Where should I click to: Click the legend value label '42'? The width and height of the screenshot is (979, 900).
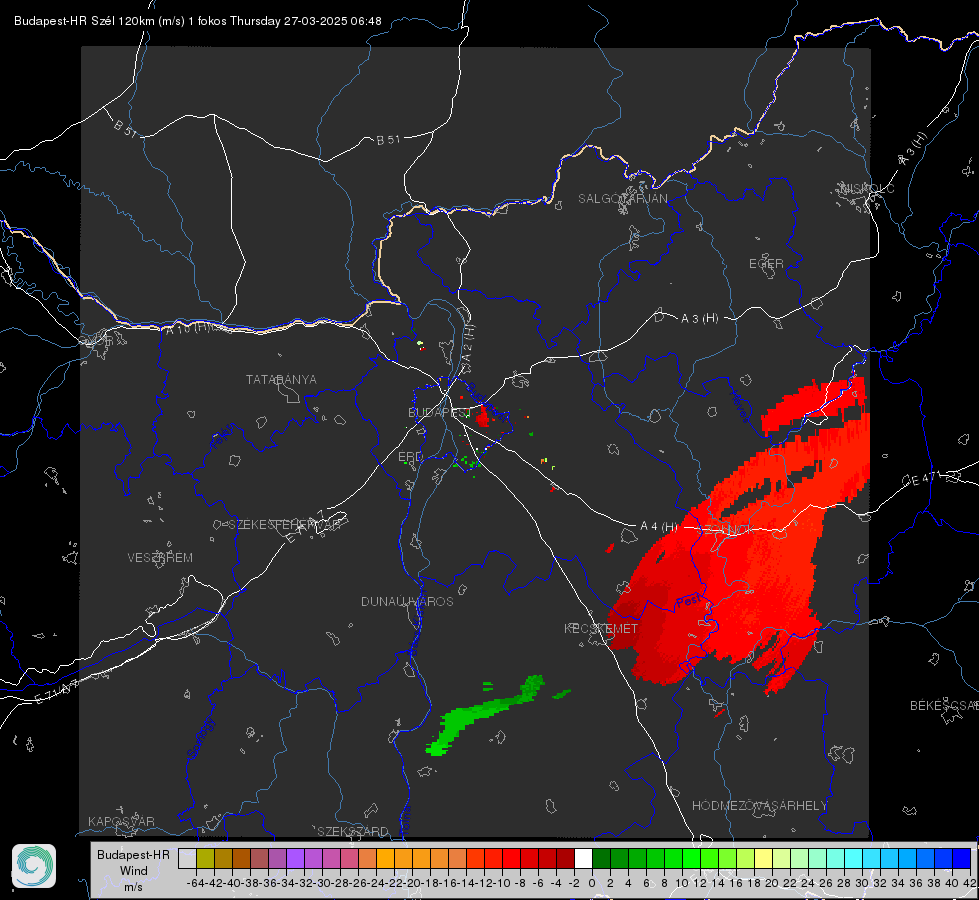(969, 883)
